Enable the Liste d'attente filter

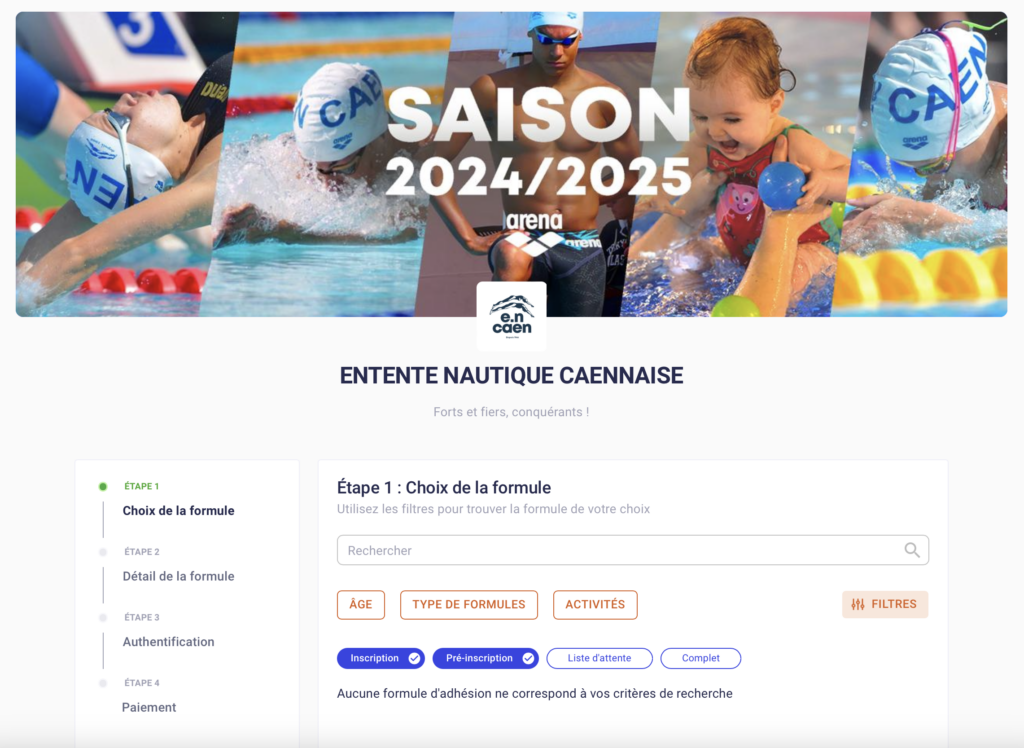click(599, 659)
